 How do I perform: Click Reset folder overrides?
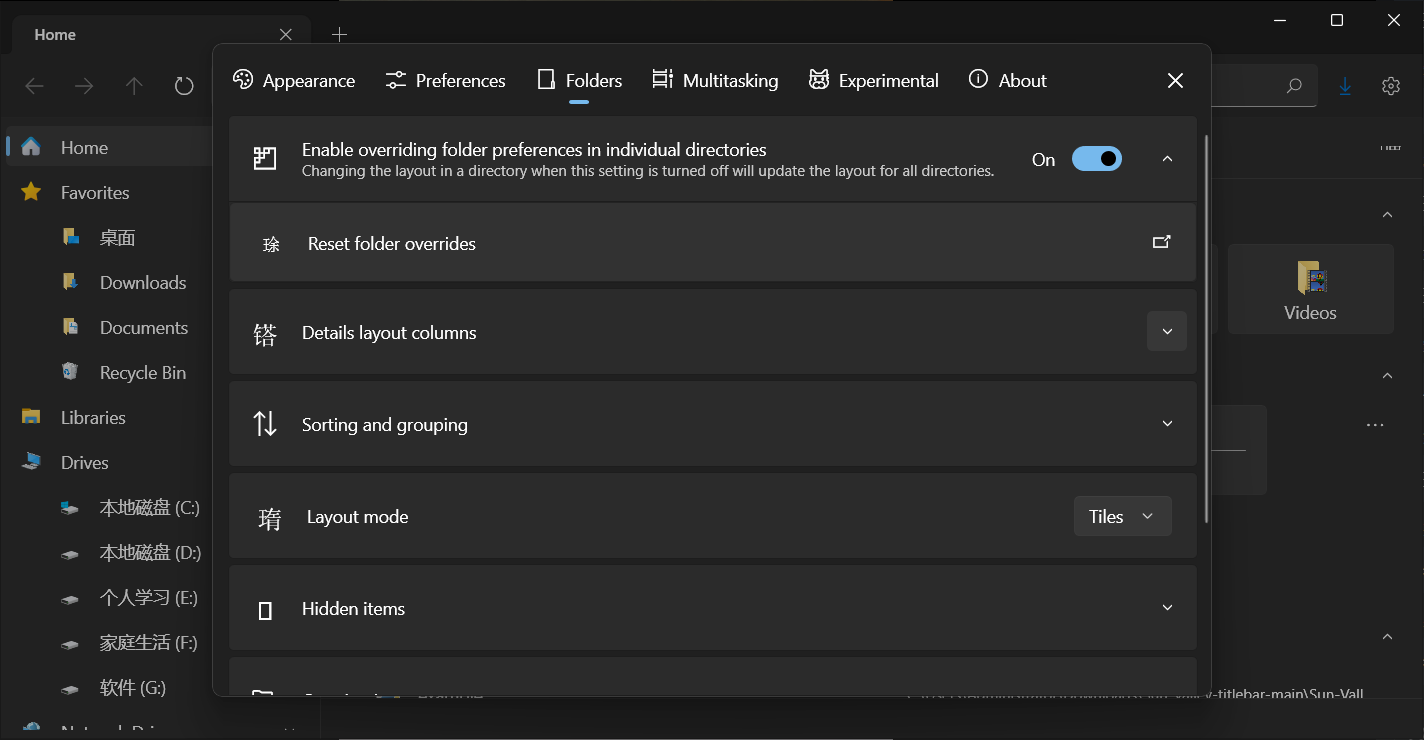tap(392, 243)
